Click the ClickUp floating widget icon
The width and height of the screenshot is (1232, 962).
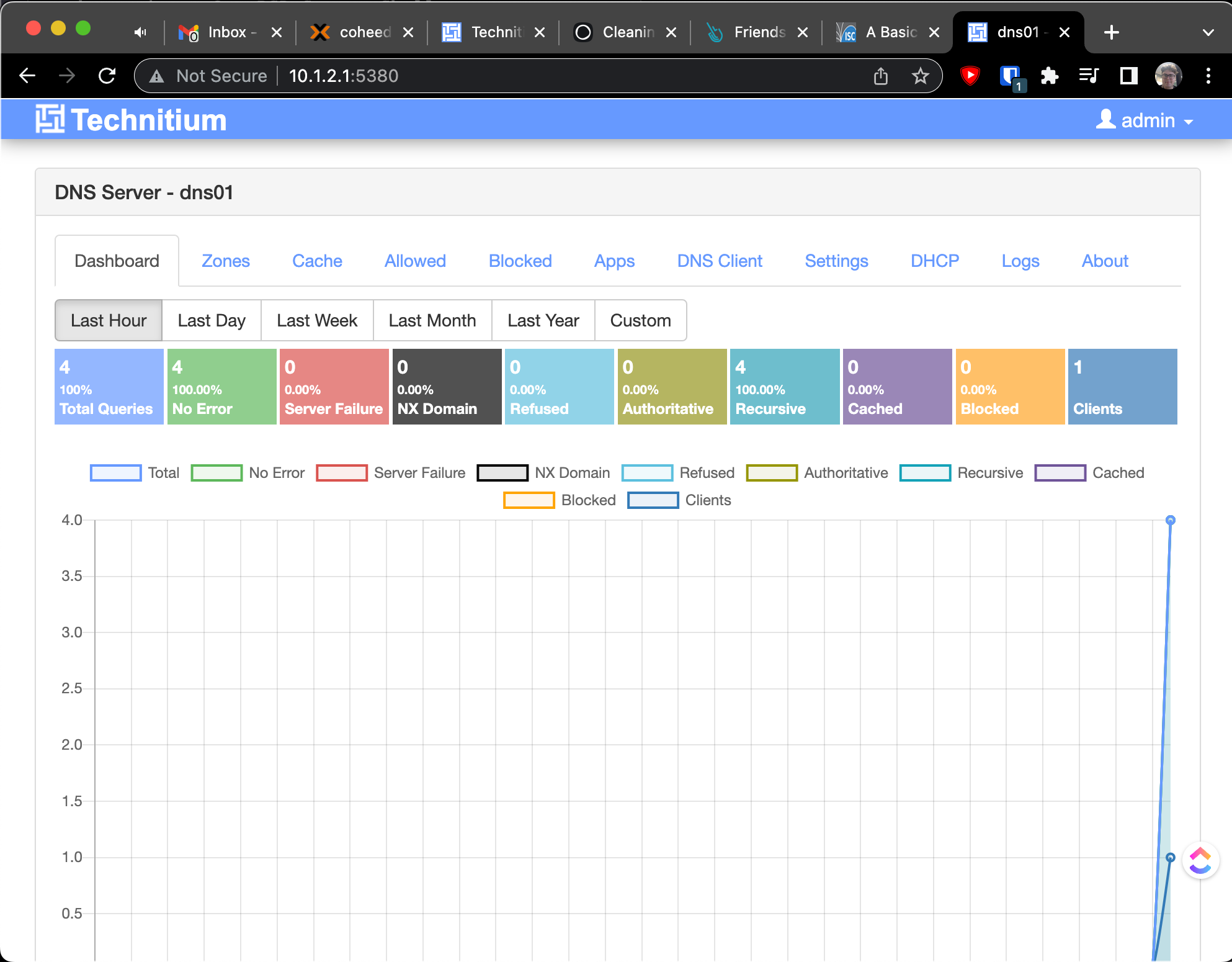click(x=1200, y=860)
